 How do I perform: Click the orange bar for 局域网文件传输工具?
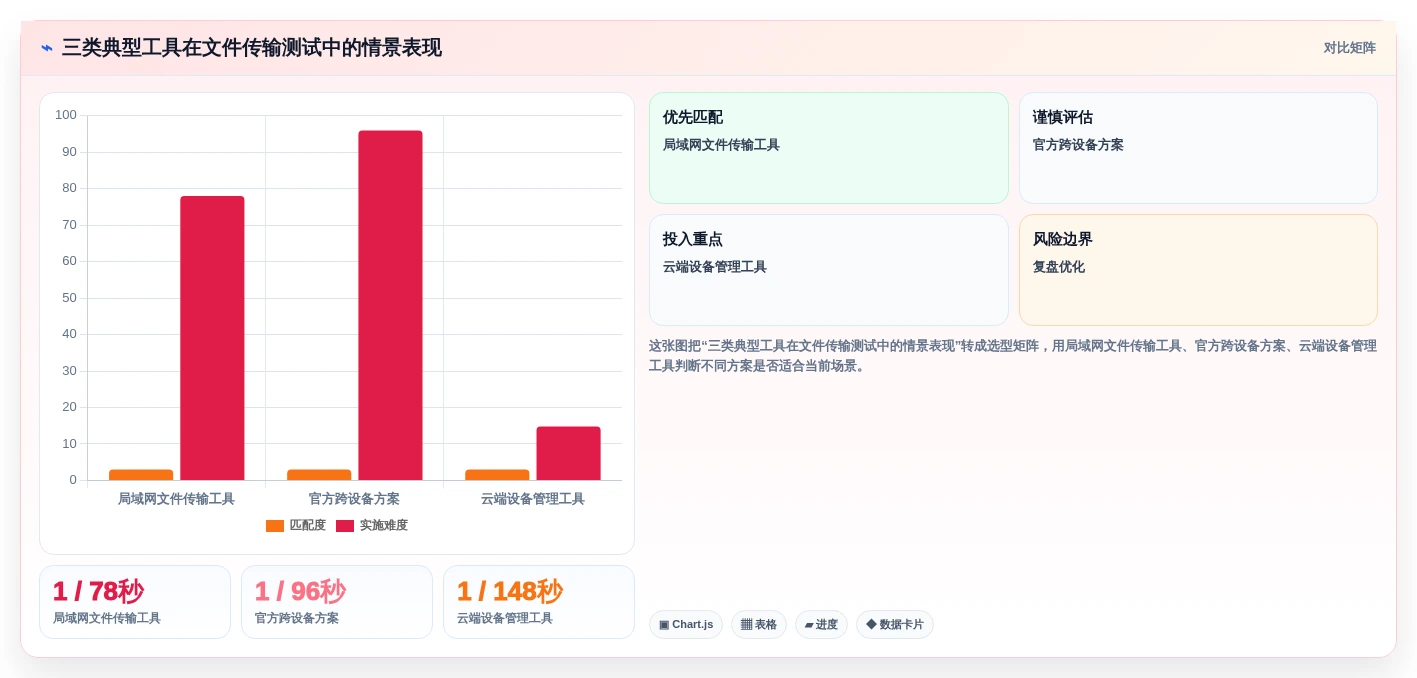pos(141,475)
